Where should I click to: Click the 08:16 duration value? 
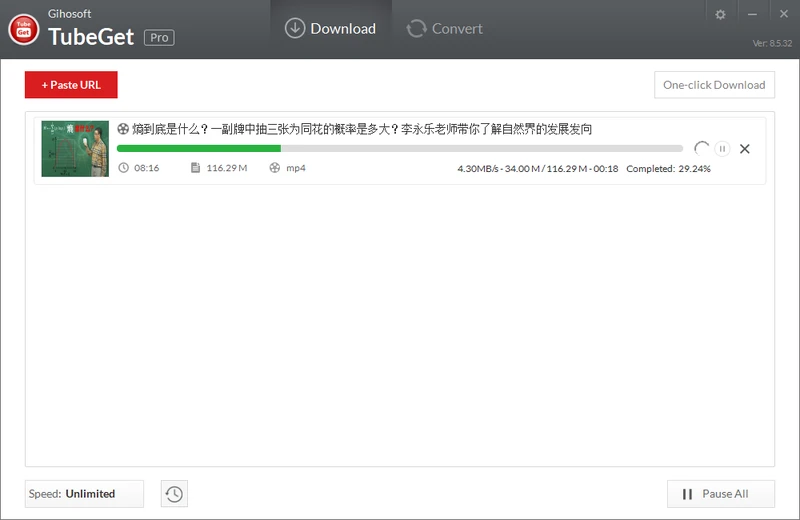pyautogui.click(x=146, y=167)
